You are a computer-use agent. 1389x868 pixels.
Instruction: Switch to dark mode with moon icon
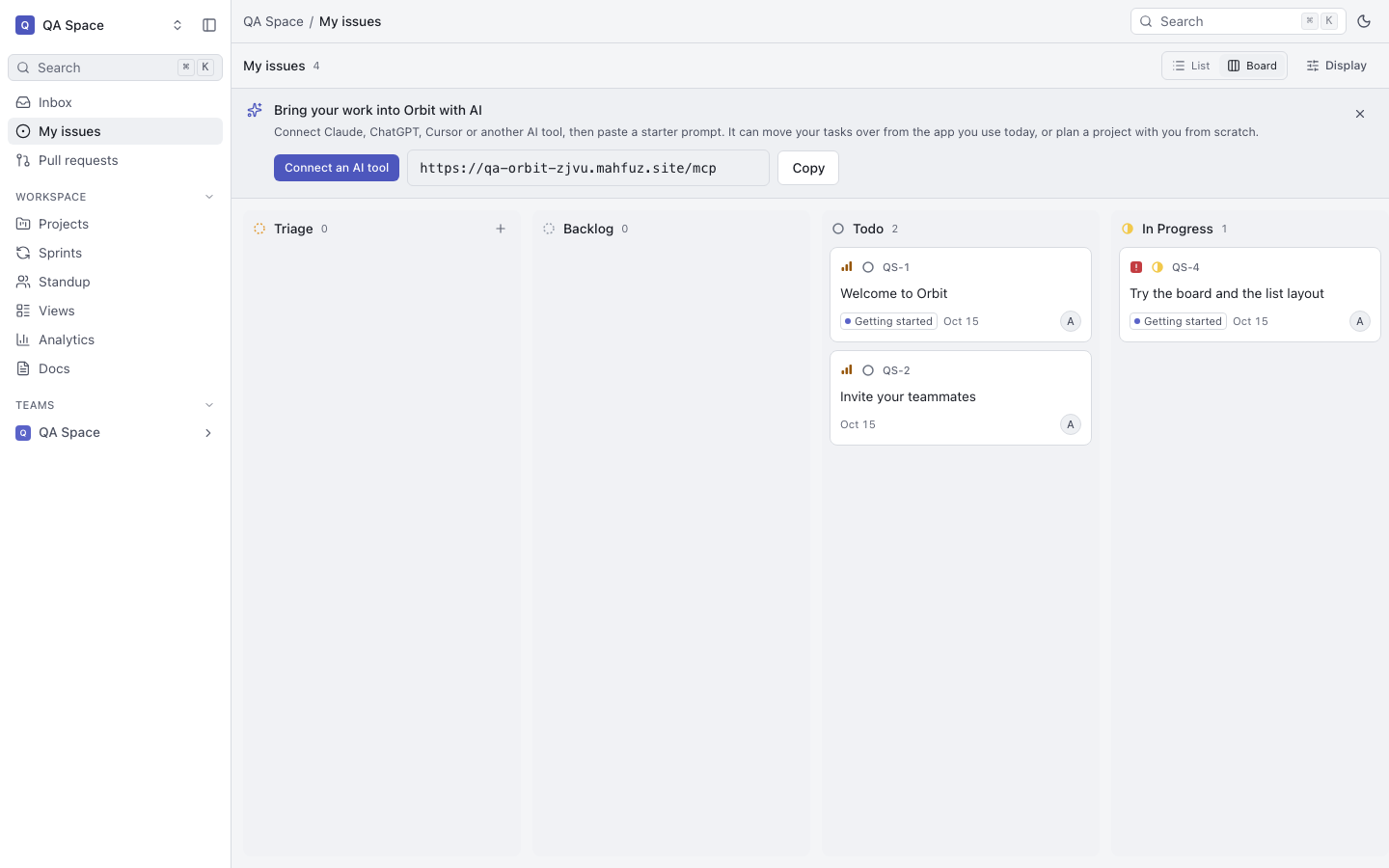coord(1364,21)
